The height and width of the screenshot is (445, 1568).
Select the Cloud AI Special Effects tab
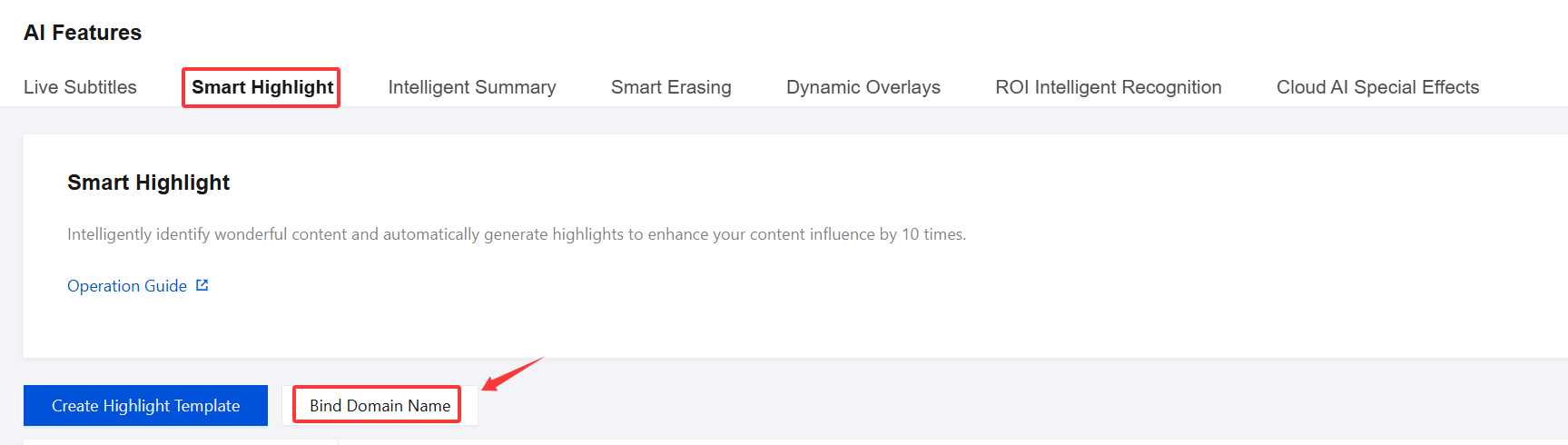point(1377,87)
